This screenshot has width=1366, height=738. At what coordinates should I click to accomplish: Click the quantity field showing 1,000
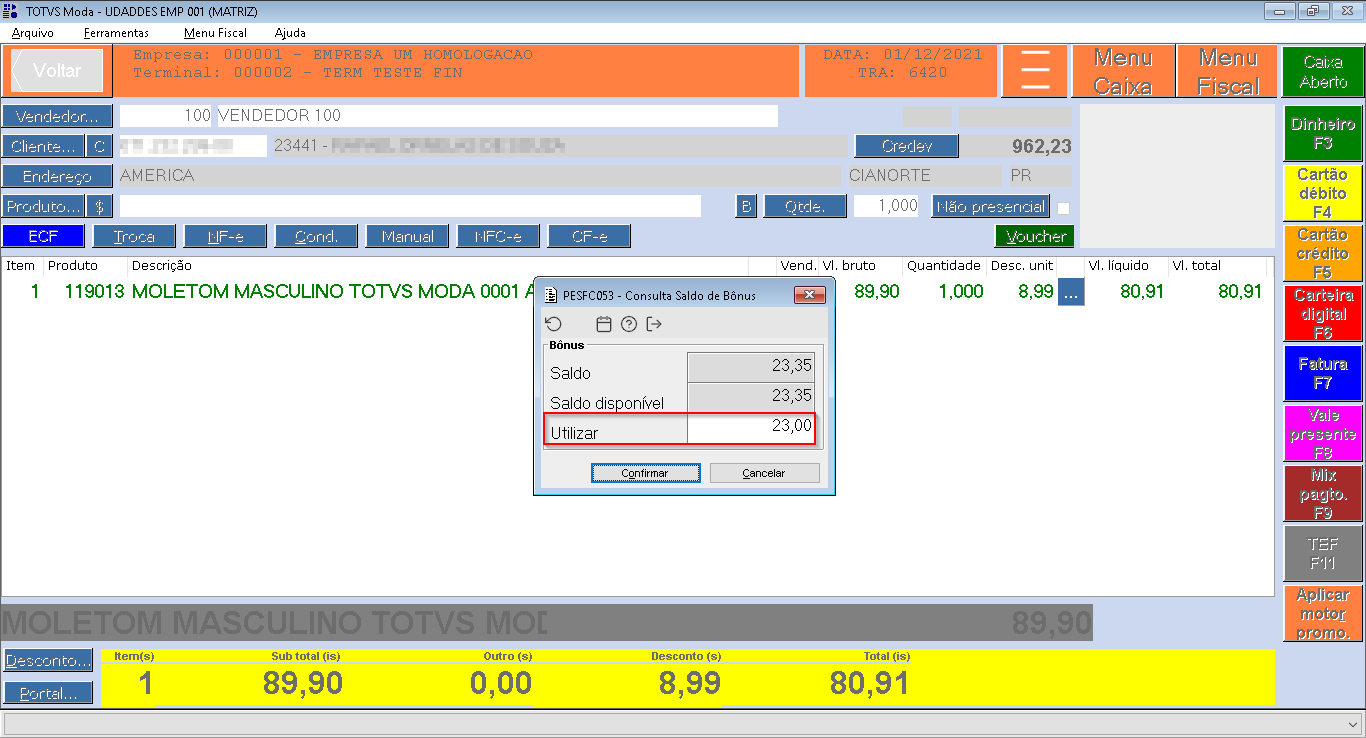884,206
